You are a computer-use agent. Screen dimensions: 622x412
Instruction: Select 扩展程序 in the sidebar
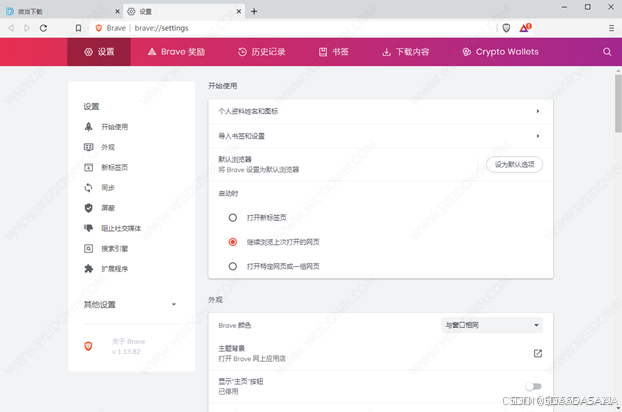click(x=106, y=269)
